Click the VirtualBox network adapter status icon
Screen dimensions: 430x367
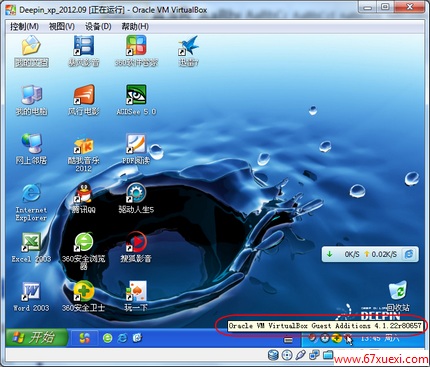(x=314, y=355)
